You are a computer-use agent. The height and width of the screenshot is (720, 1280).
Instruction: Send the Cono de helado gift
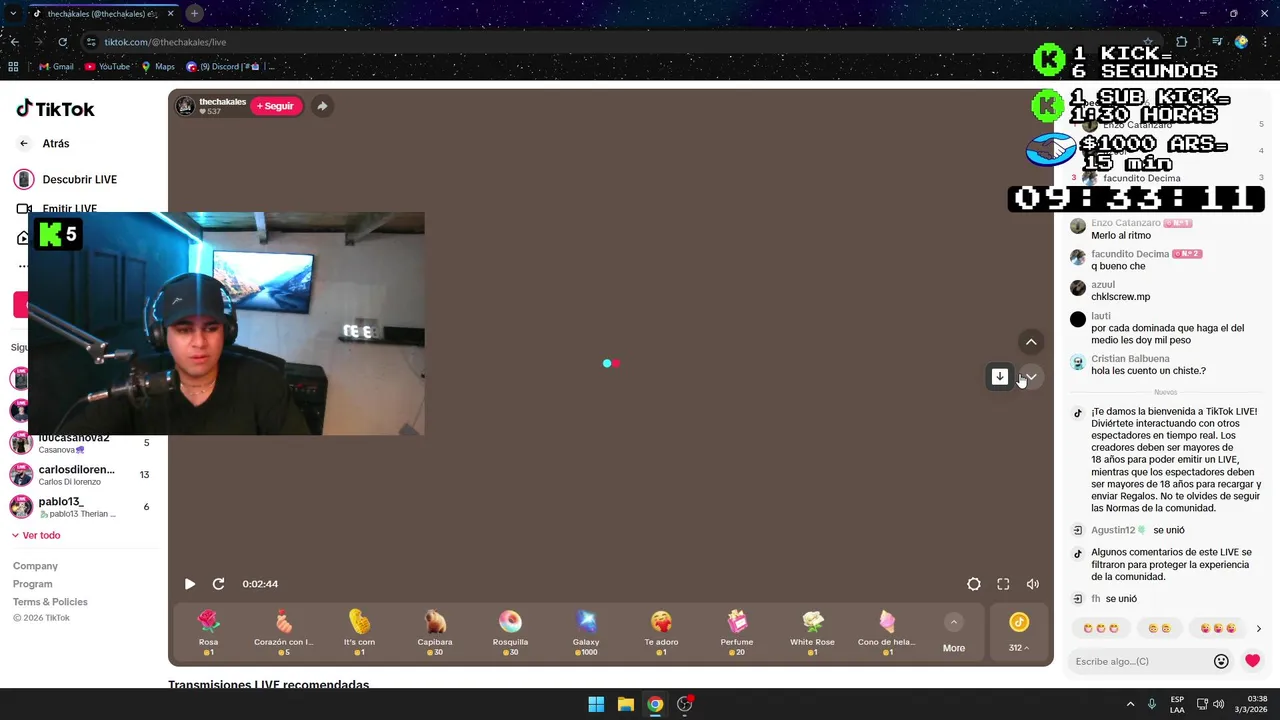(x=887, y=633)
